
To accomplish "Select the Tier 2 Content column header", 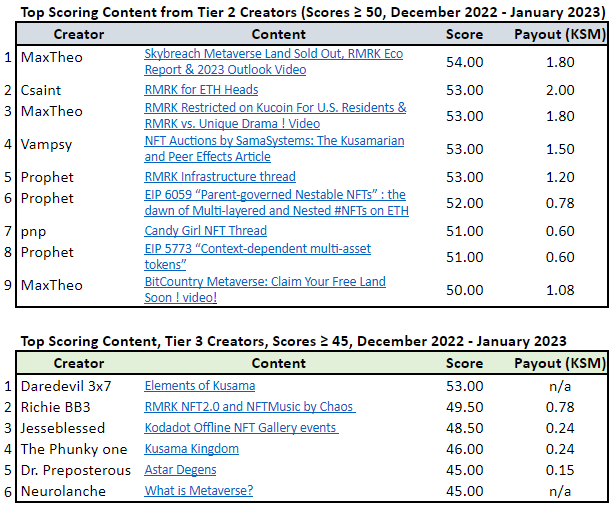I will (279, 34).
